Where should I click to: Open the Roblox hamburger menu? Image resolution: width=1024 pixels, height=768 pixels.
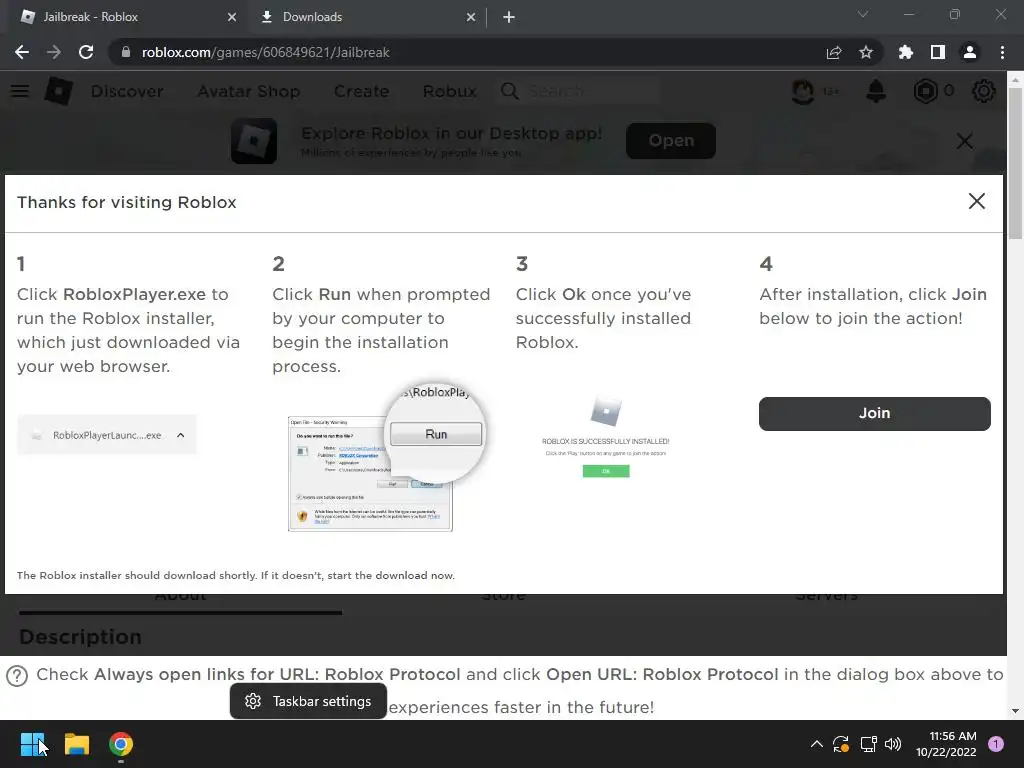[20, 91]
